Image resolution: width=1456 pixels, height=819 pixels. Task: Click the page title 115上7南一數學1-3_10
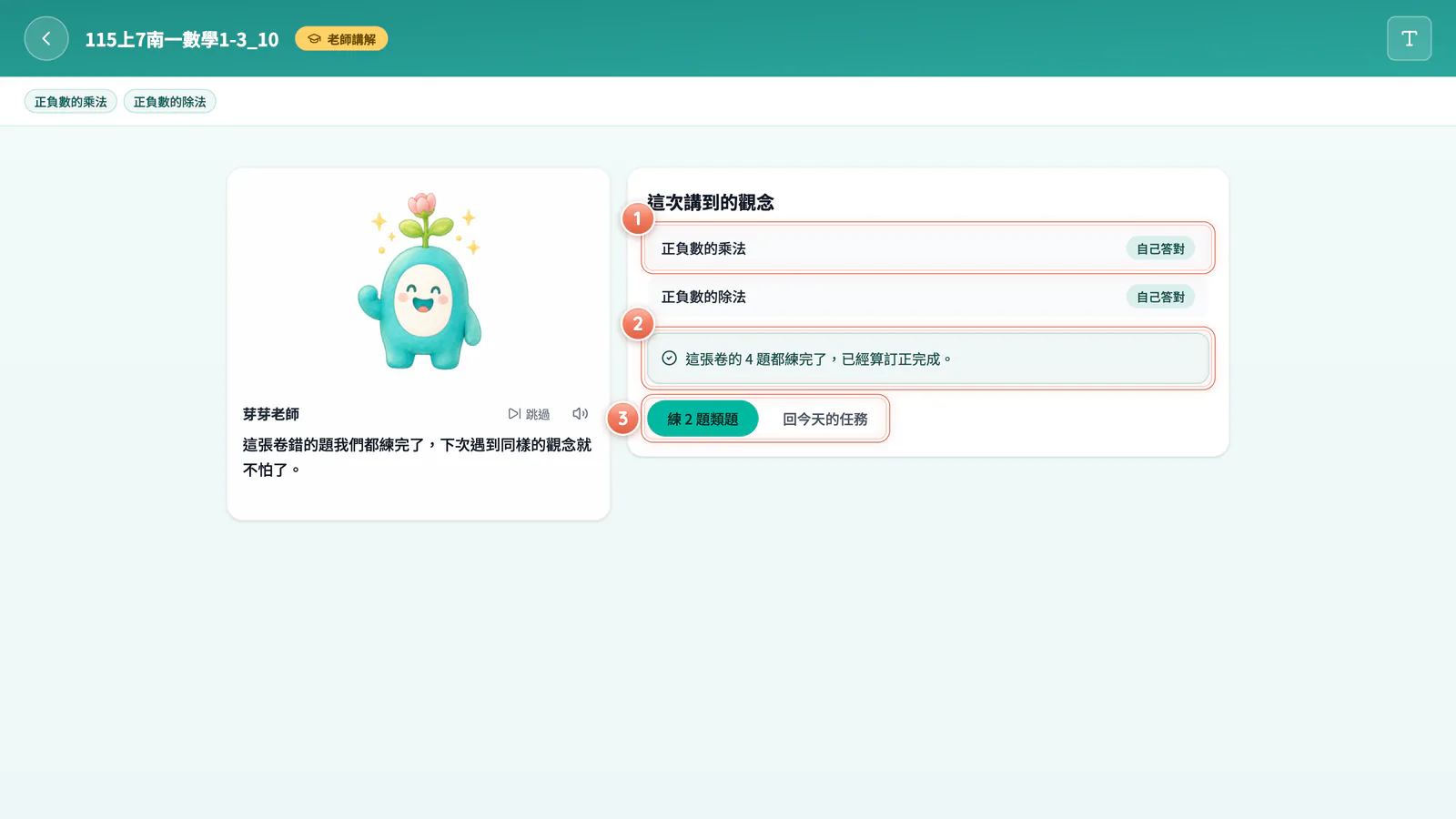click(x=182, y=39)
